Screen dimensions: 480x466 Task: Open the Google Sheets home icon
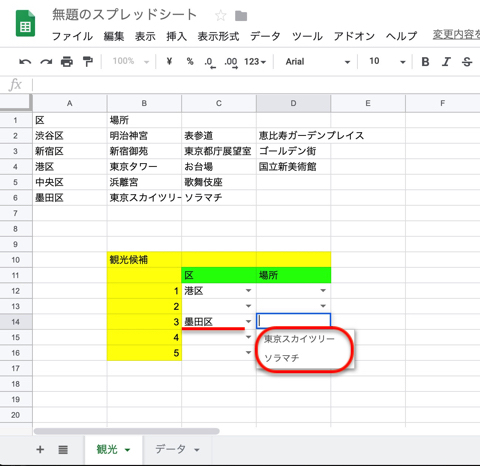pyautogui.click(x=25, y=23)
